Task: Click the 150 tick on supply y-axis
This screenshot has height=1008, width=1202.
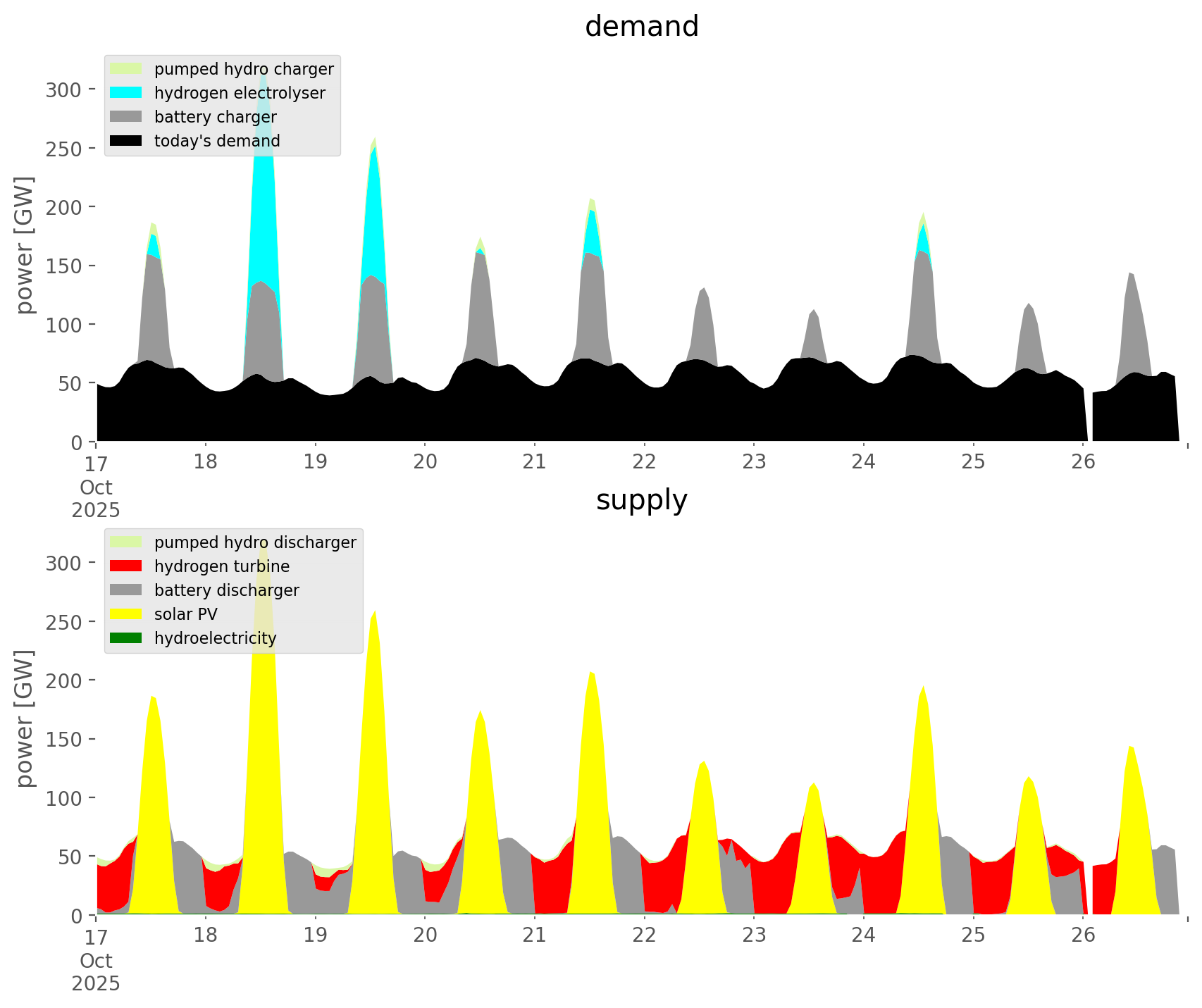Action: [63, 740]
